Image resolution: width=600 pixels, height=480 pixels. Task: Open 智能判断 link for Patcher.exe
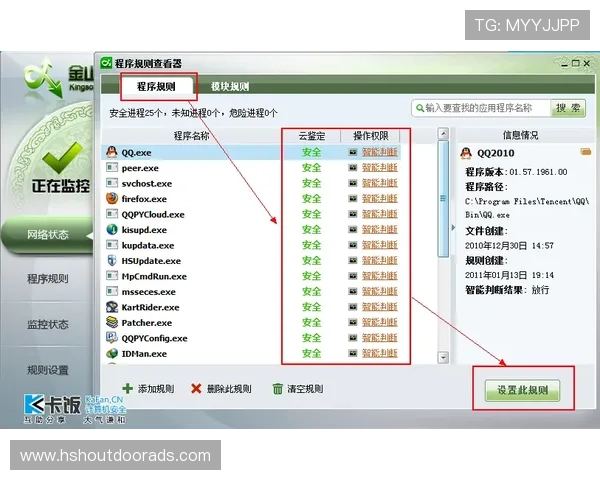[380, 322]
